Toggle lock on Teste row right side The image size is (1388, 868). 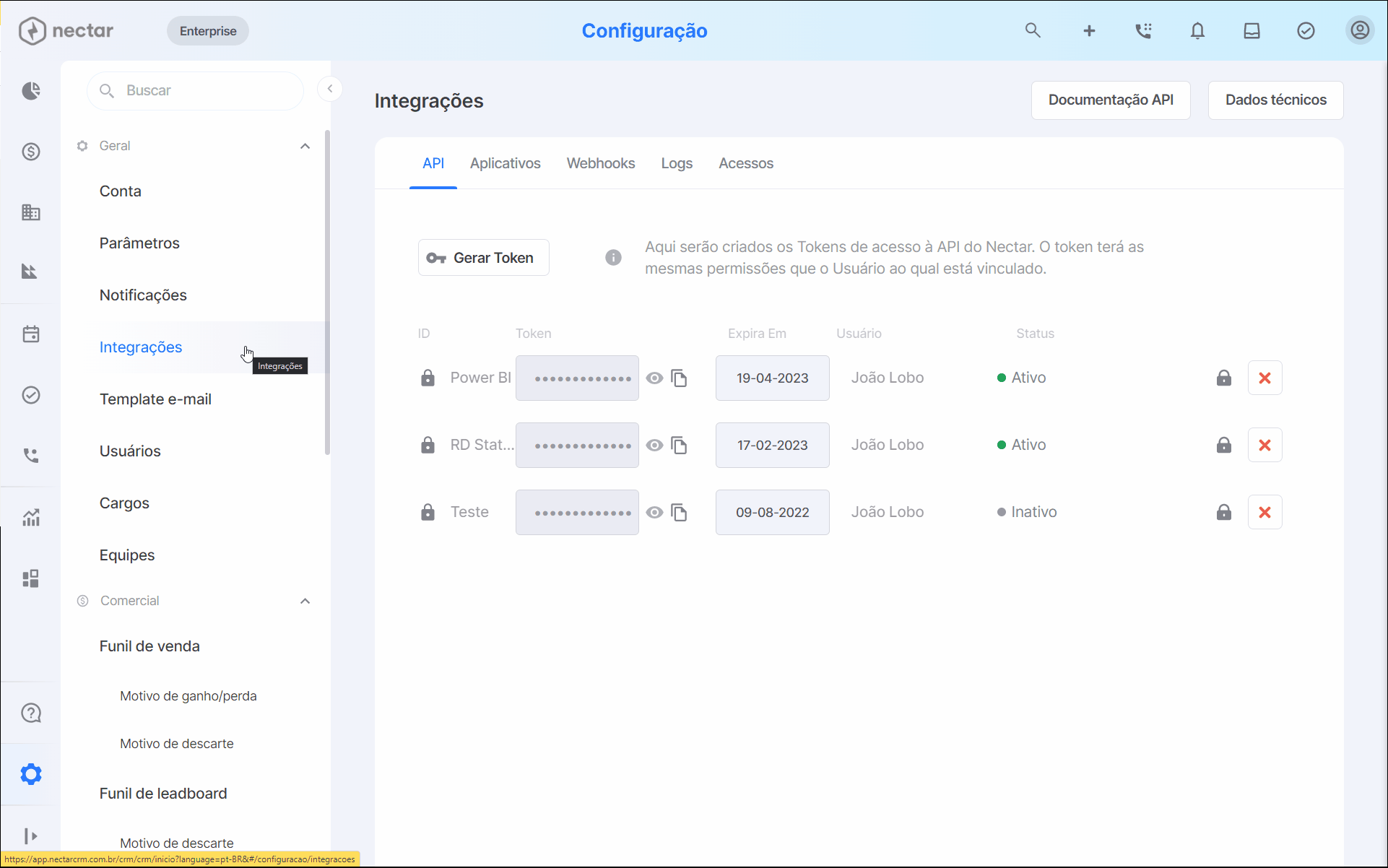(x=1224, y=512)
